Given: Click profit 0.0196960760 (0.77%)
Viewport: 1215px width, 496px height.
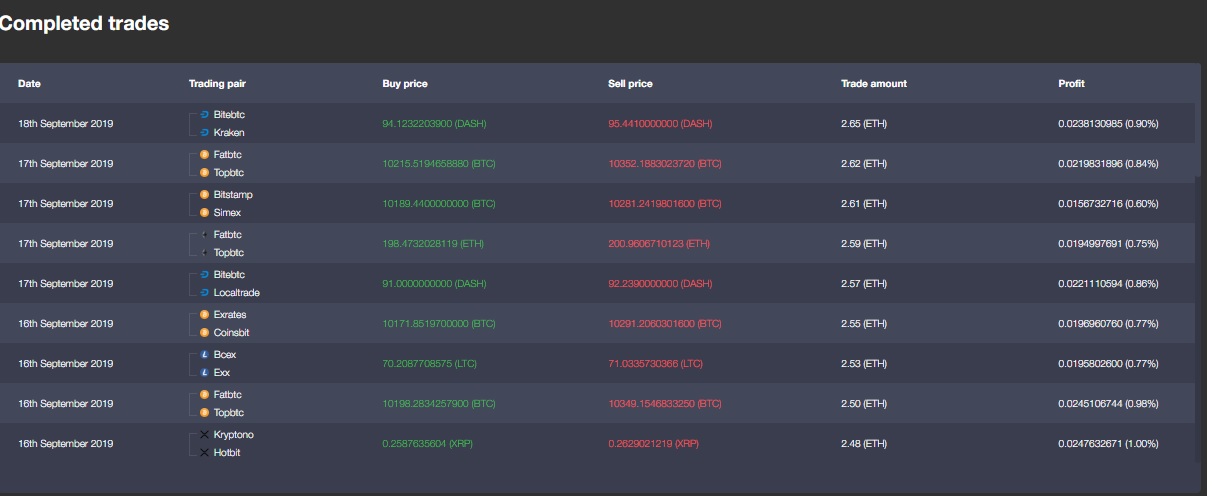Looking at the screenshot, I should (x=1108, y=324).
